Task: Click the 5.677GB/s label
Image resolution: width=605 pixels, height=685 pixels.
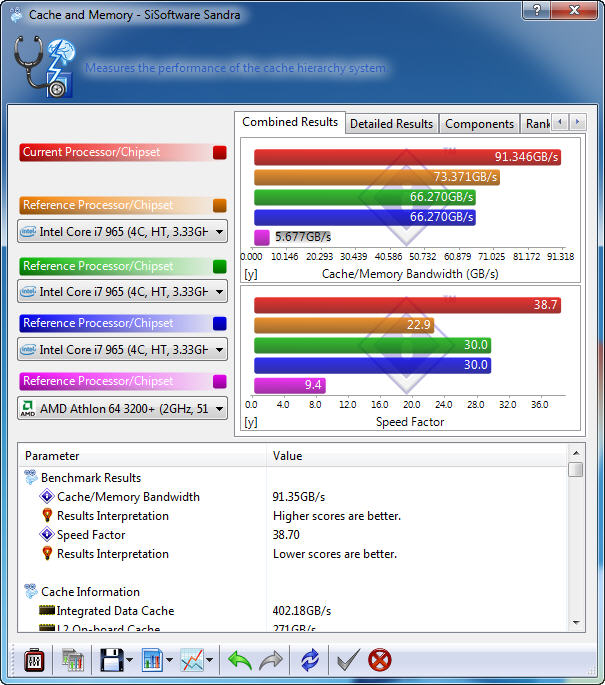Action: coord(303,237)
